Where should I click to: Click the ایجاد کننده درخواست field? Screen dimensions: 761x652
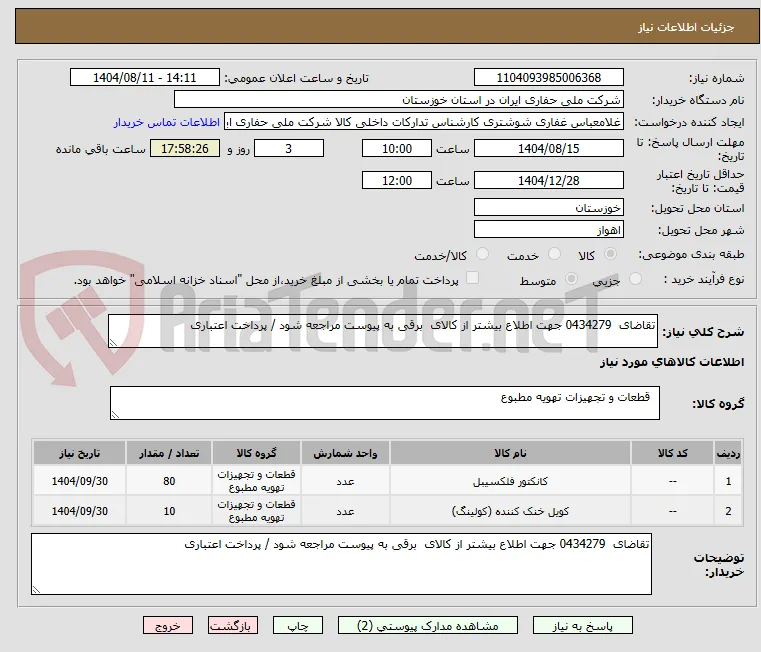424,122
